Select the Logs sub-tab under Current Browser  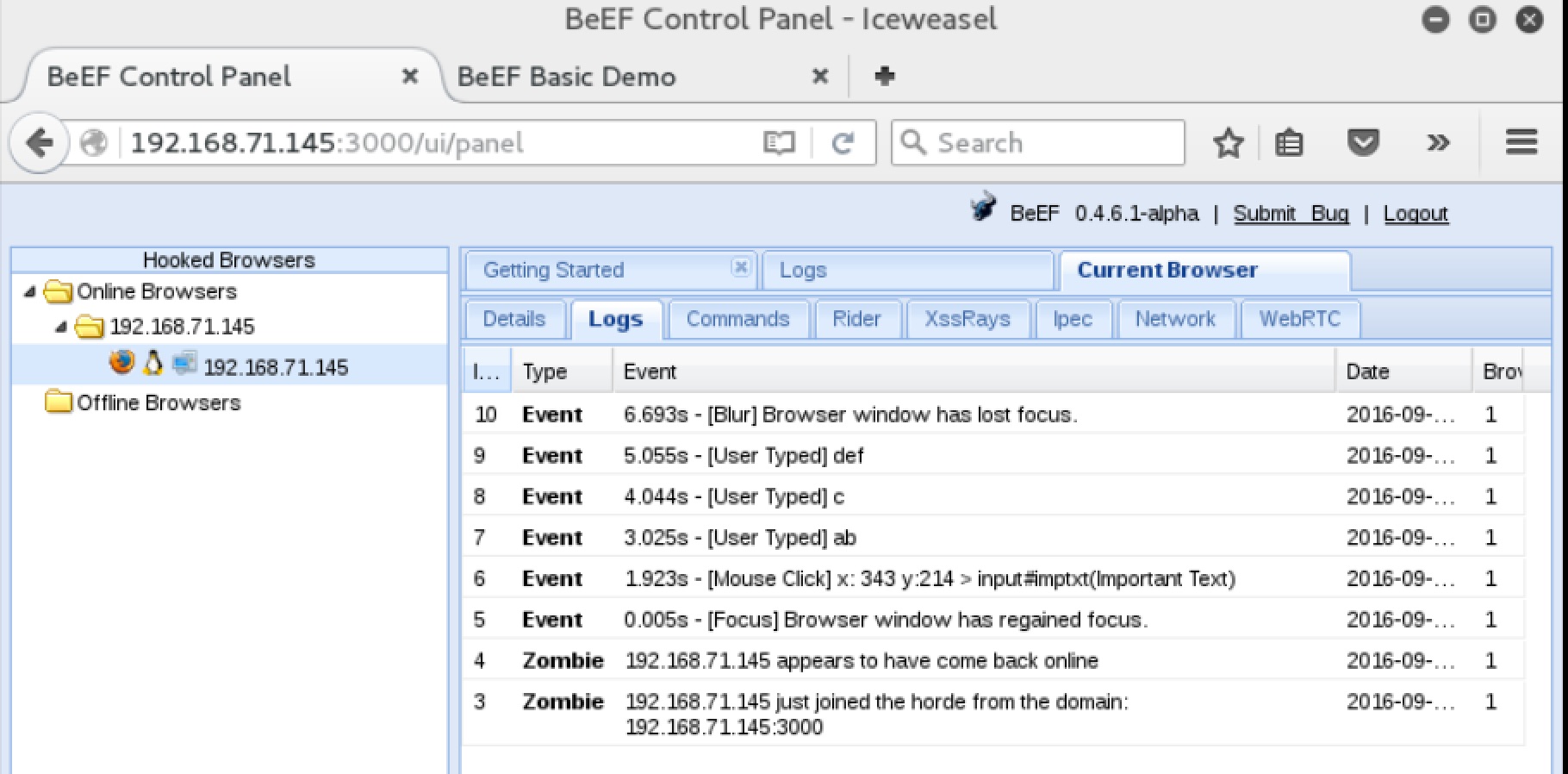(616, 319)
